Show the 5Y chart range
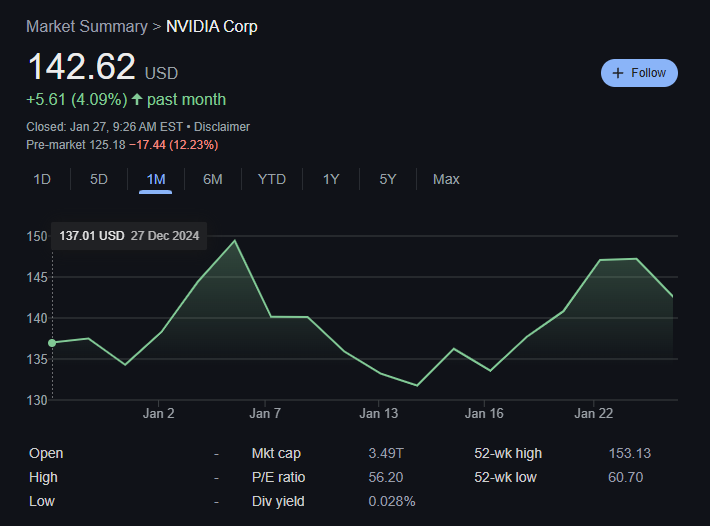 388,179
